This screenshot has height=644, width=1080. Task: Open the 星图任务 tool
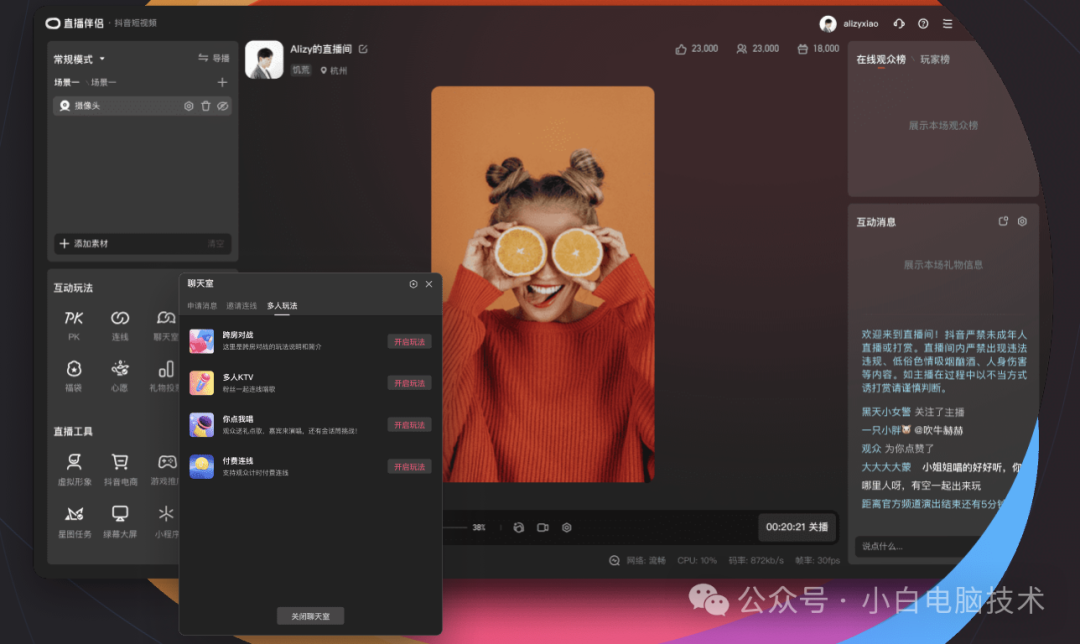[74, 513]
